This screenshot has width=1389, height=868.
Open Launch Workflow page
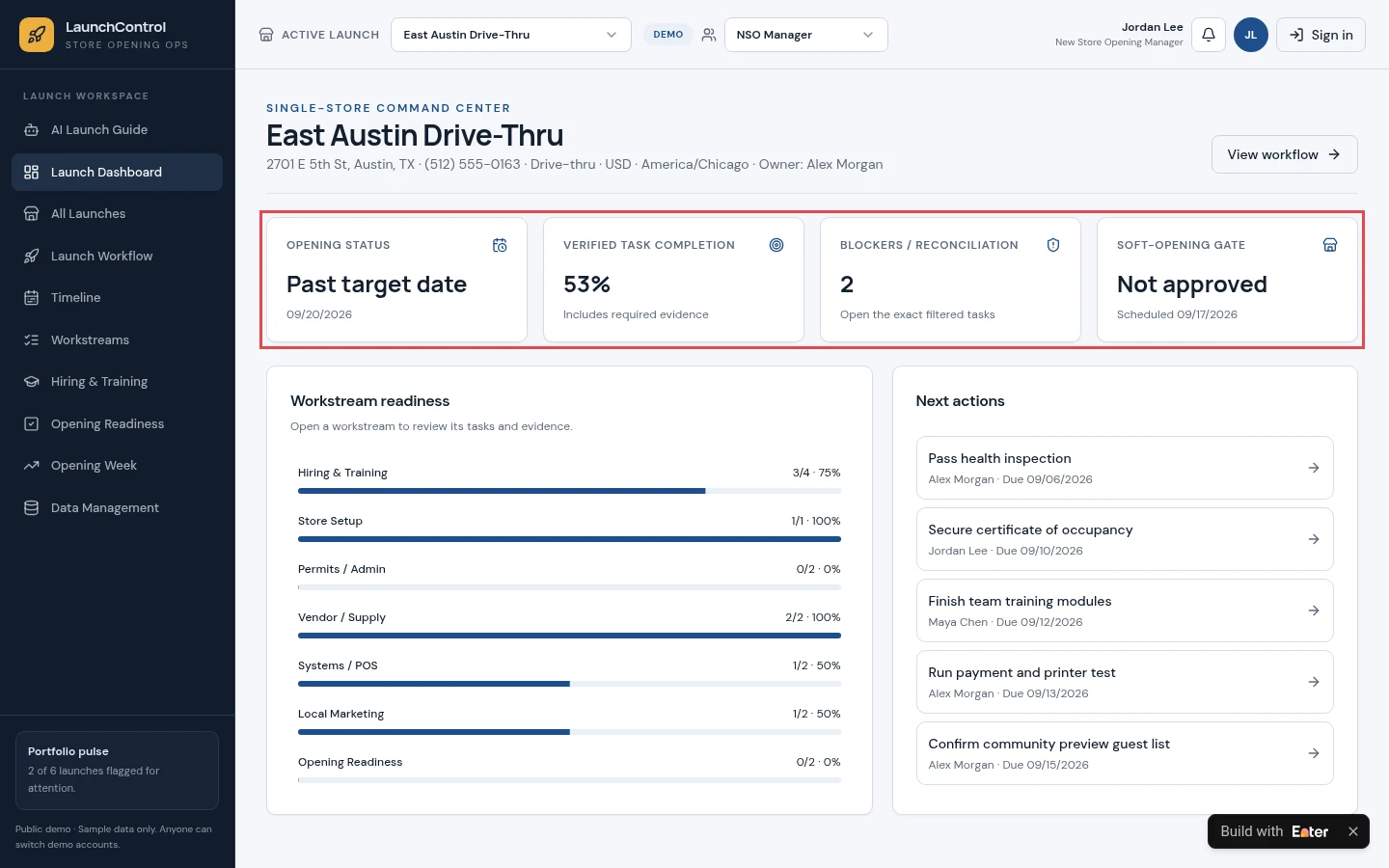117,256
